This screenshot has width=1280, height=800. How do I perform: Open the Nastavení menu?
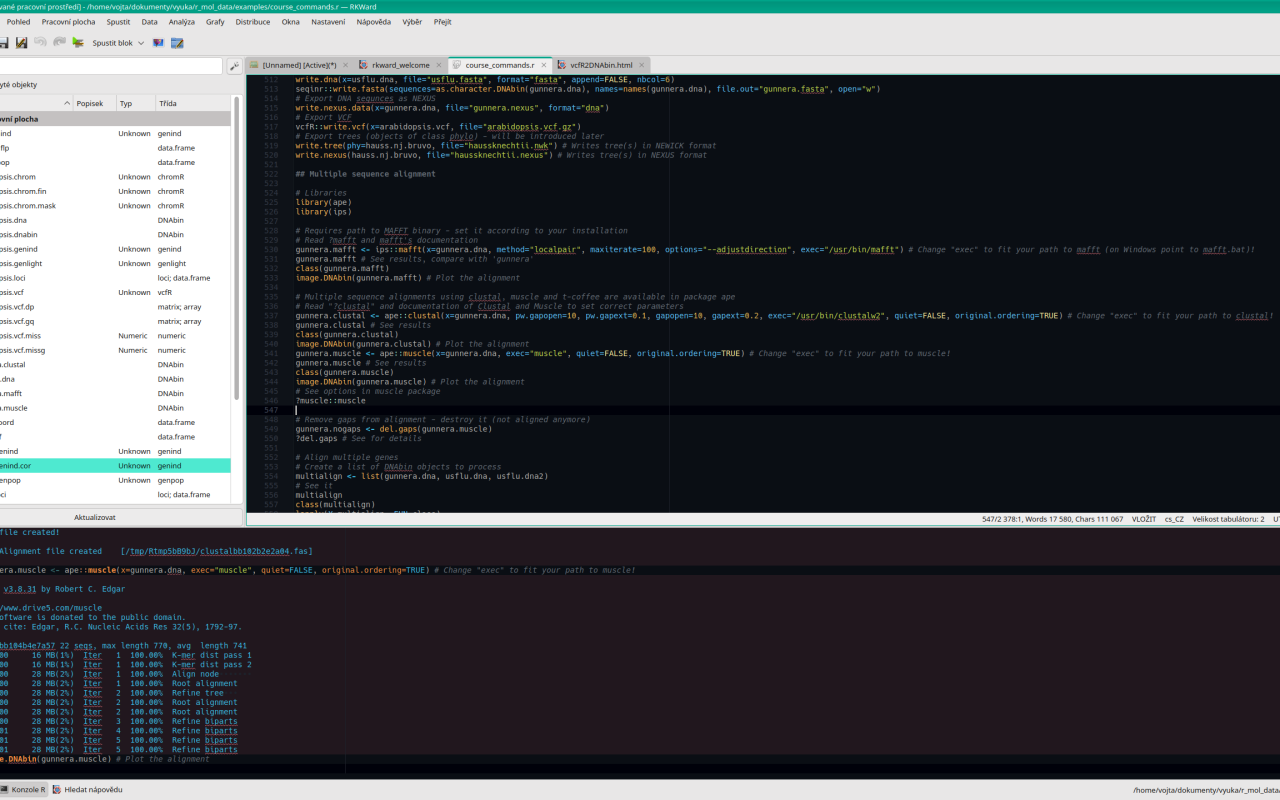(328, 21)
